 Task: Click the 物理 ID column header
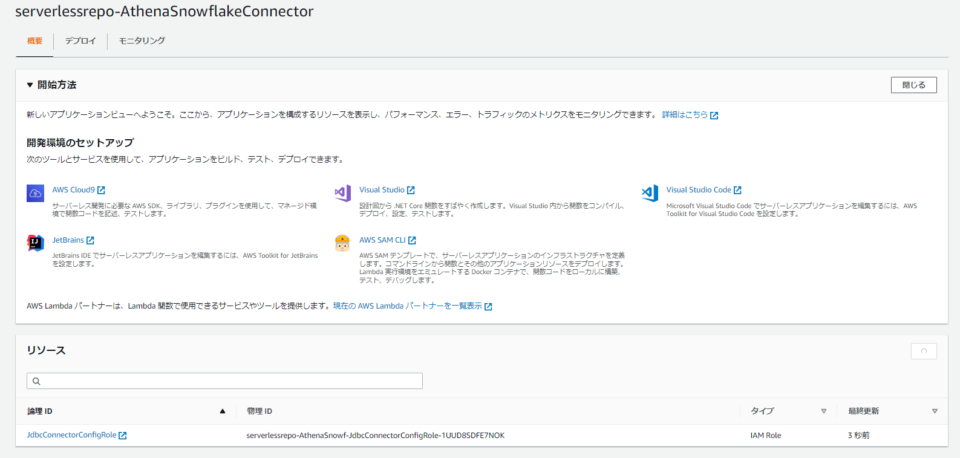click(x=260, y=411)
